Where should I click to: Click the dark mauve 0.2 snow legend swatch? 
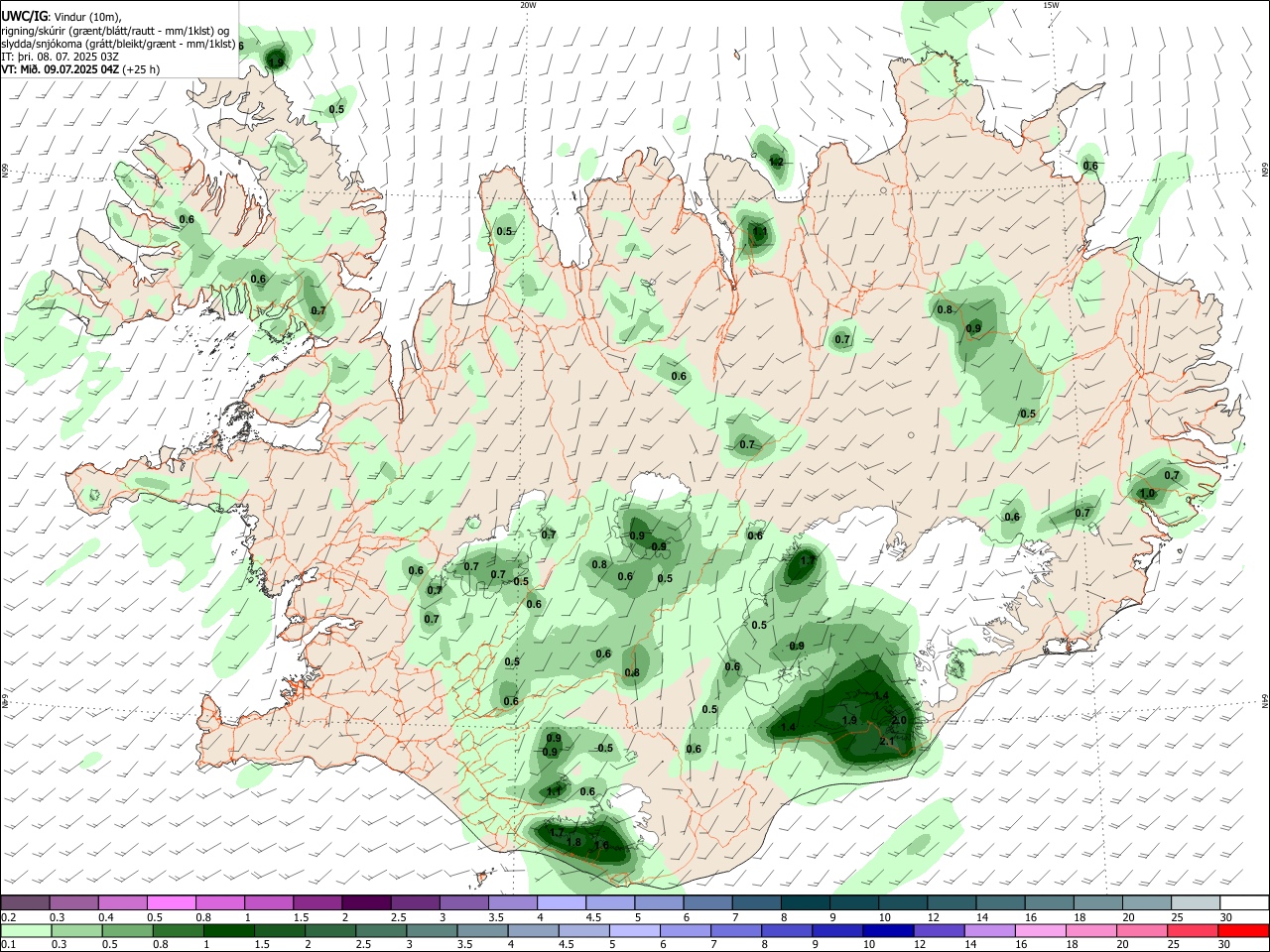point(25,902)
